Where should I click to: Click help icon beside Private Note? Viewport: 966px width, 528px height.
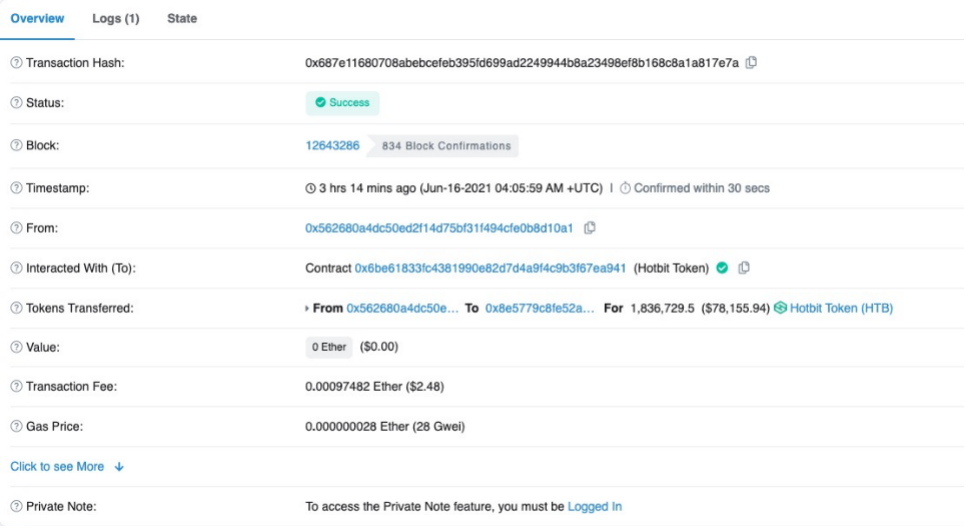16,507
